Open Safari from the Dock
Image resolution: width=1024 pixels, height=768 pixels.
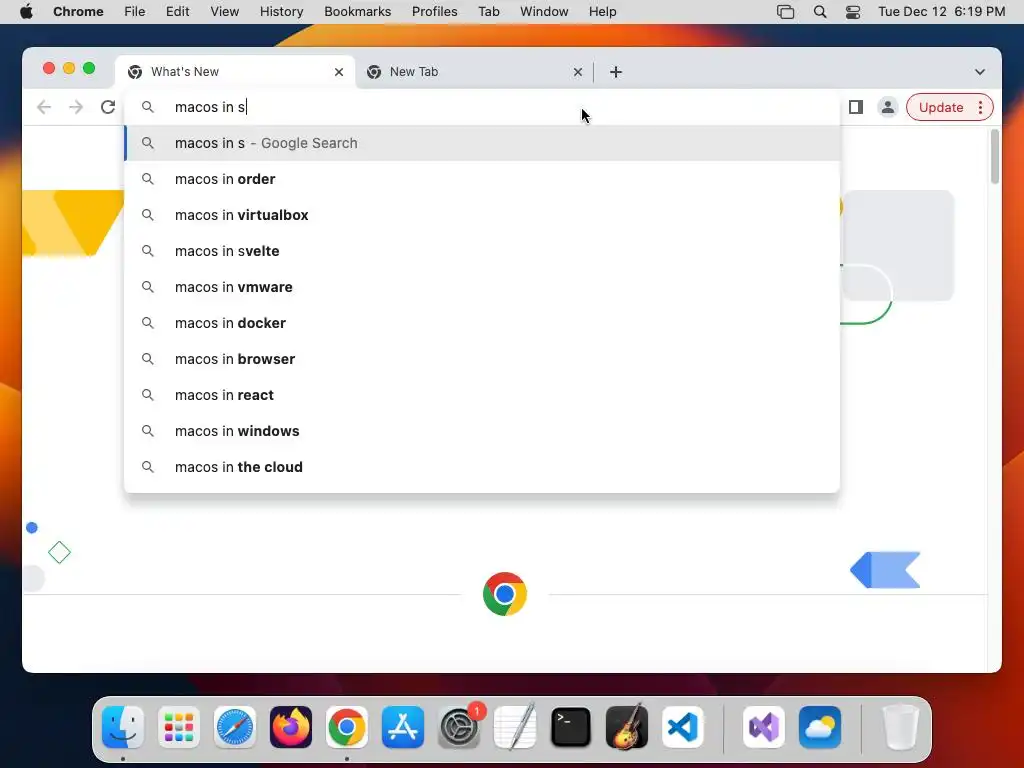(x=235, y=727)
